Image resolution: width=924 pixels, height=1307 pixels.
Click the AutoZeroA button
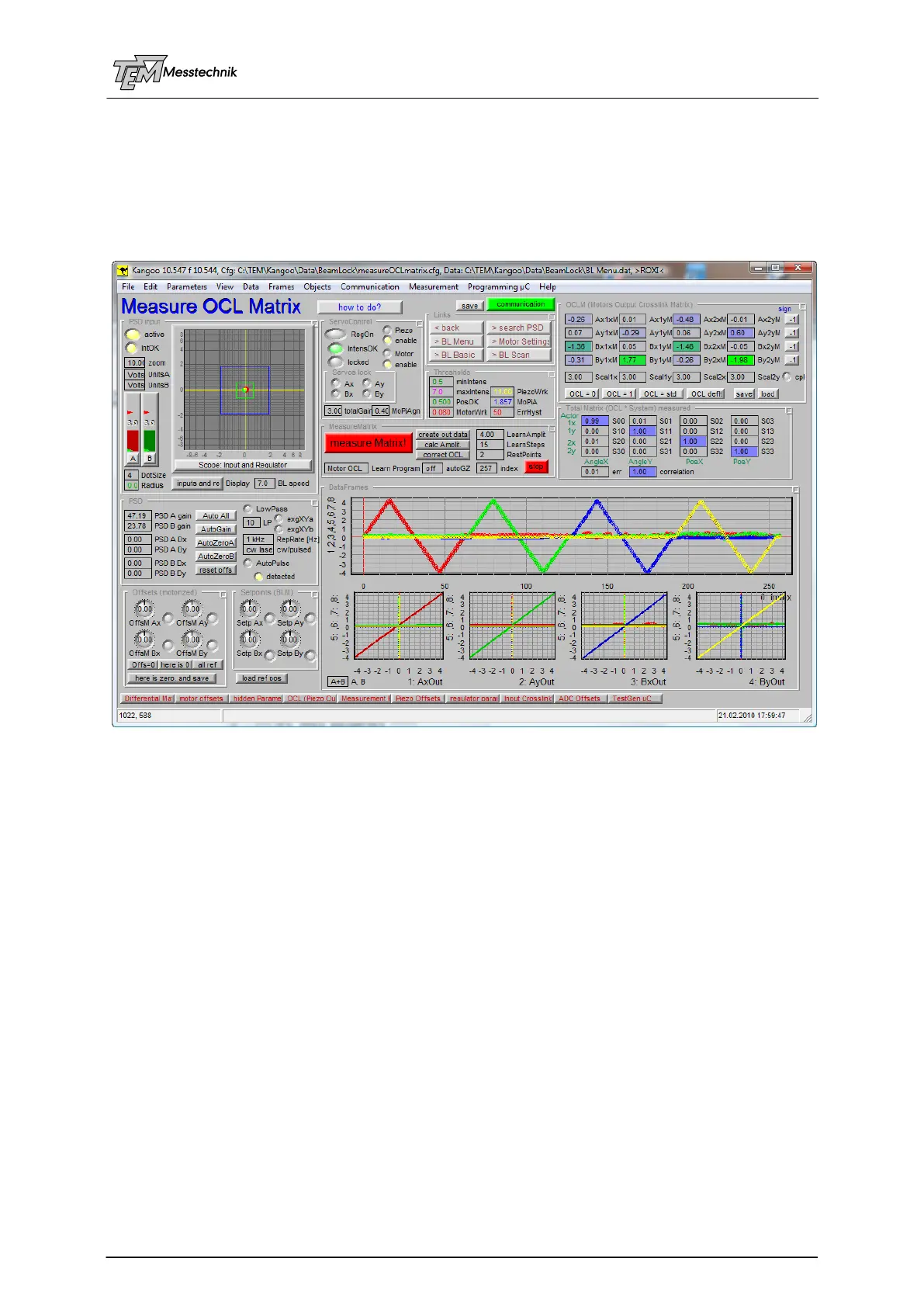pos(216,543)
